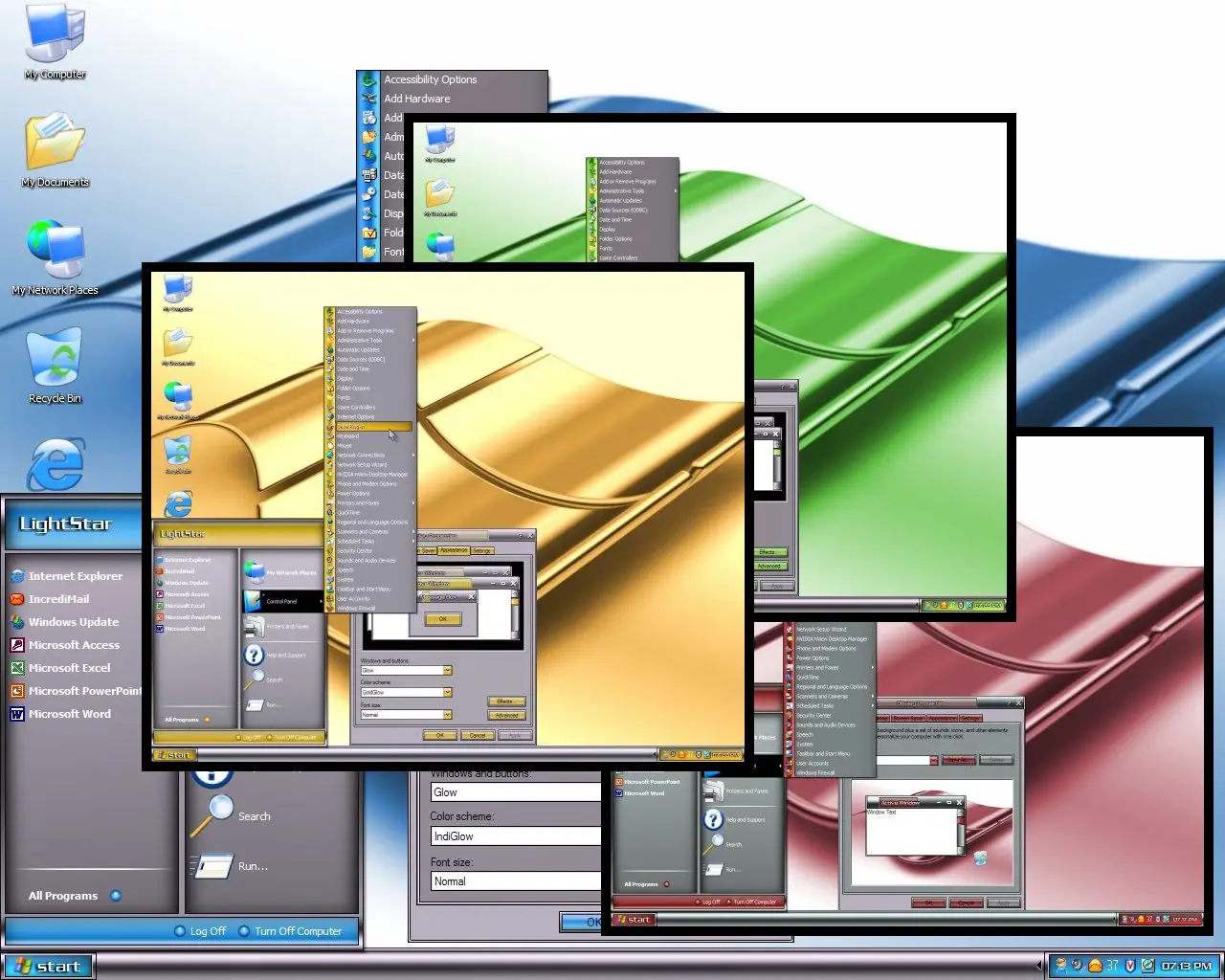
Task: Click the shield icon in system tray
Action: point(1130,966)
